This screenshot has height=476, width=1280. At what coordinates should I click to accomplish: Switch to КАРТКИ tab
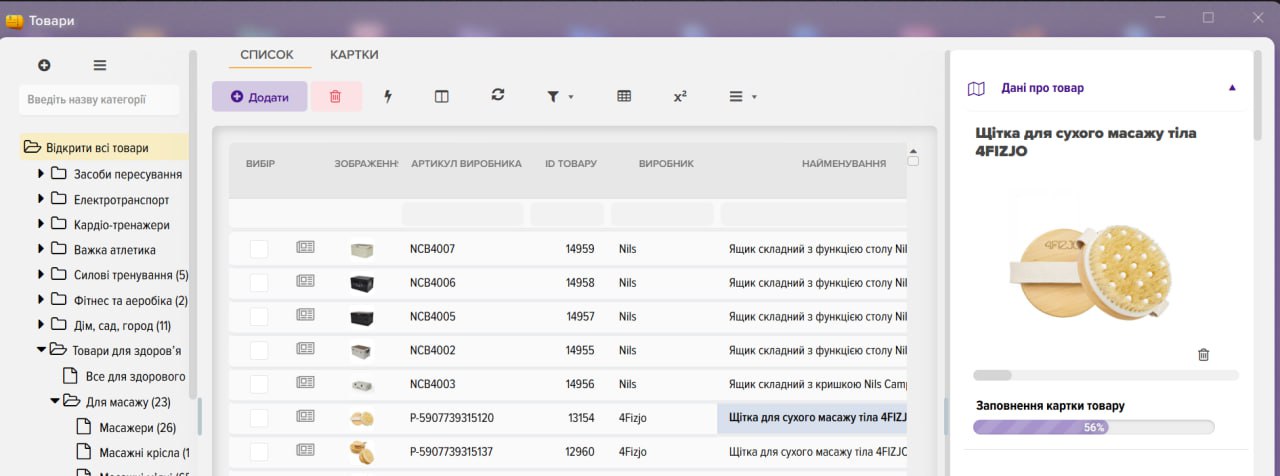click(x=354, y=55)
